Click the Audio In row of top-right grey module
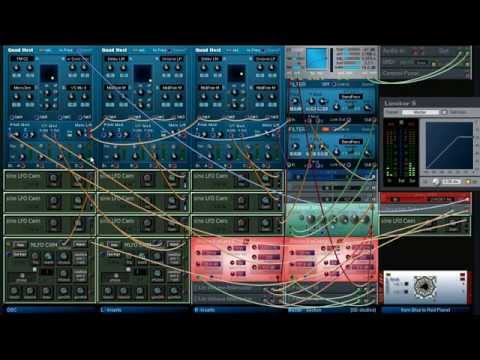Image resolution: width=480 pixels, height=360 pixels. point(426,52)
